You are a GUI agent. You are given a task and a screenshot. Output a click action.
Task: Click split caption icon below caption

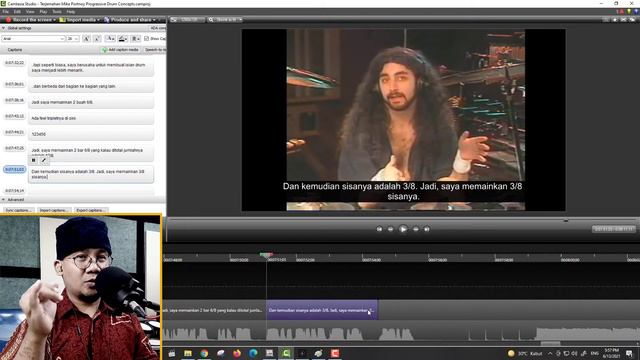tap(34, 160)
